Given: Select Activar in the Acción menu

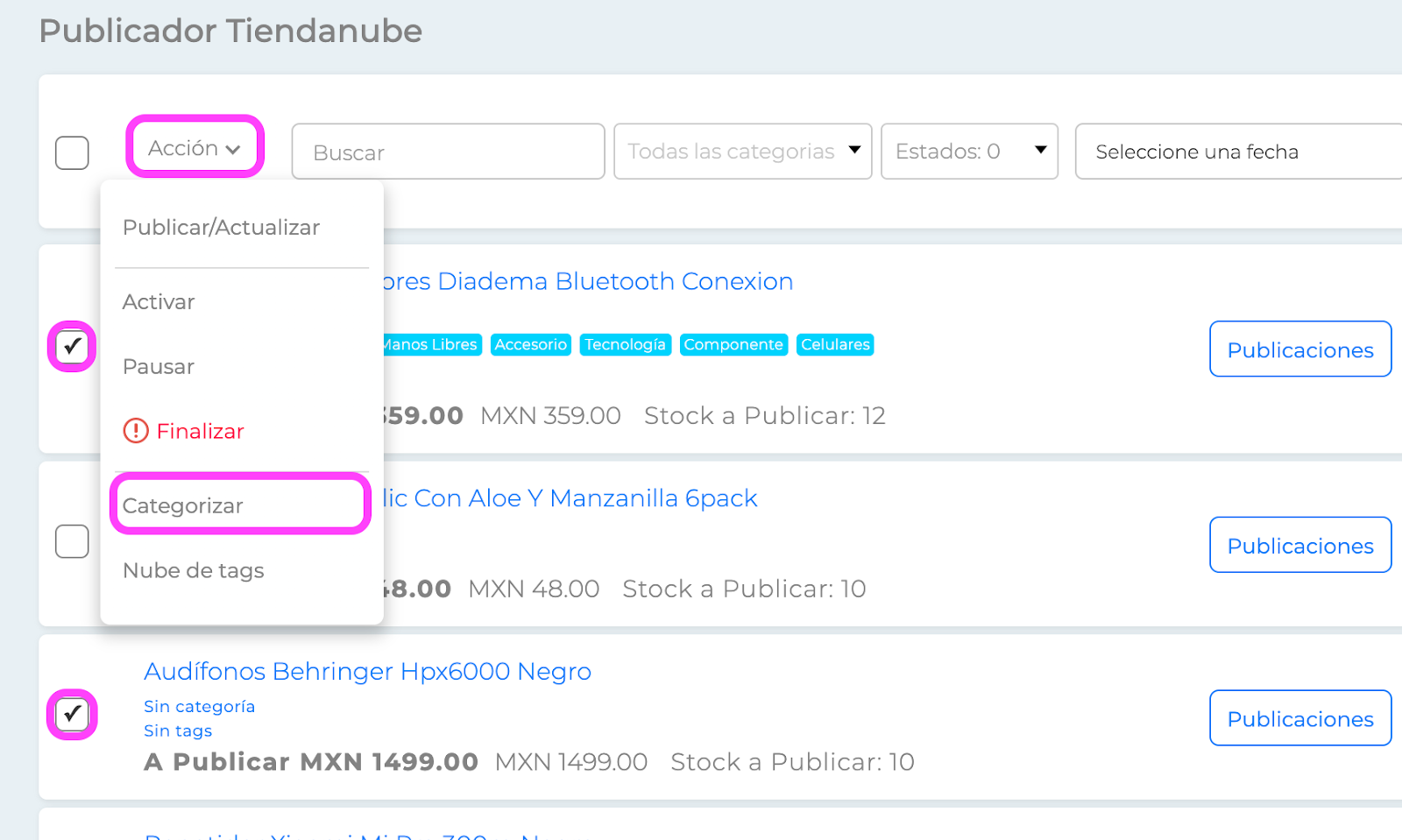Looking at the screenshot, I should point(159,302).
